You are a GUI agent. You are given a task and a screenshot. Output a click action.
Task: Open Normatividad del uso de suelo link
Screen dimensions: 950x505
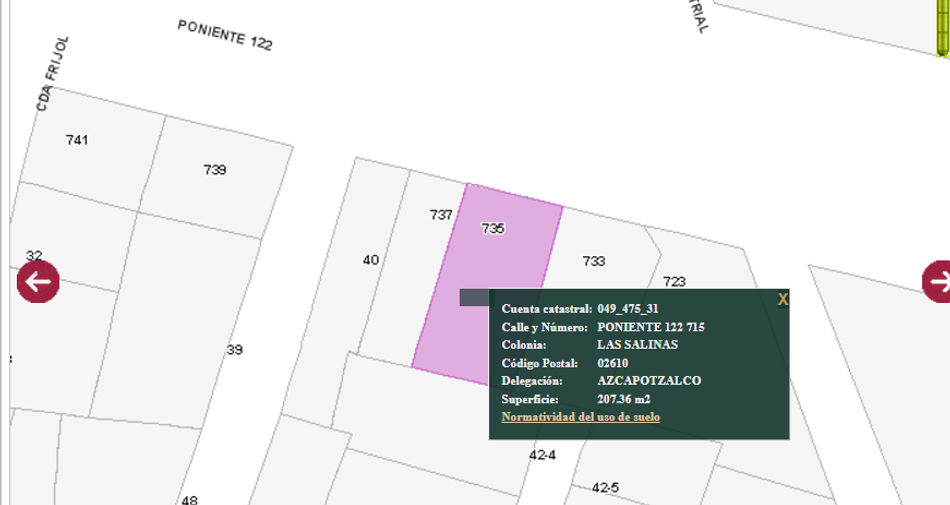coord(580,417)
